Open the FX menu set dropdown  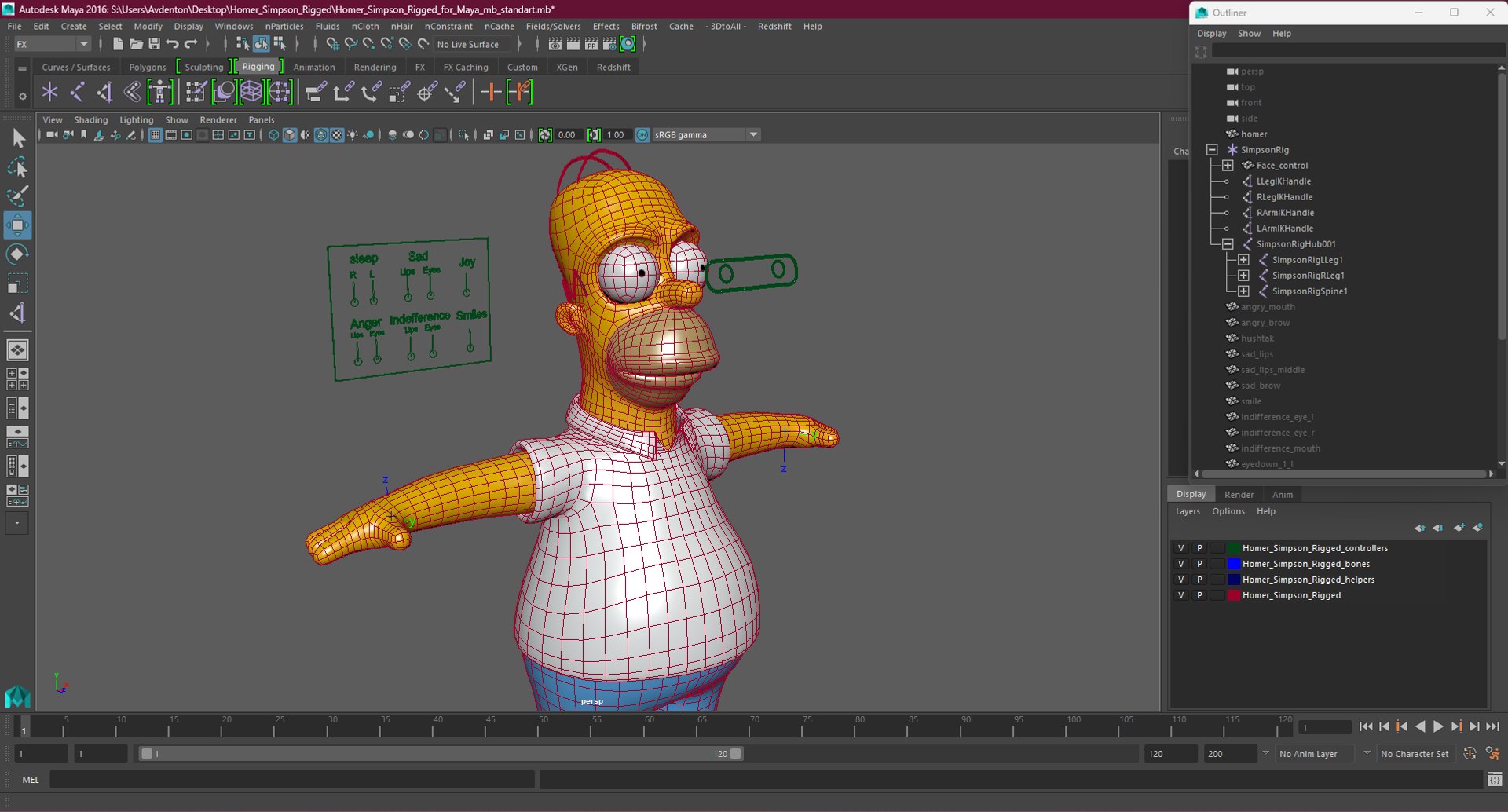pyautogui.click(x=52, y=44)
